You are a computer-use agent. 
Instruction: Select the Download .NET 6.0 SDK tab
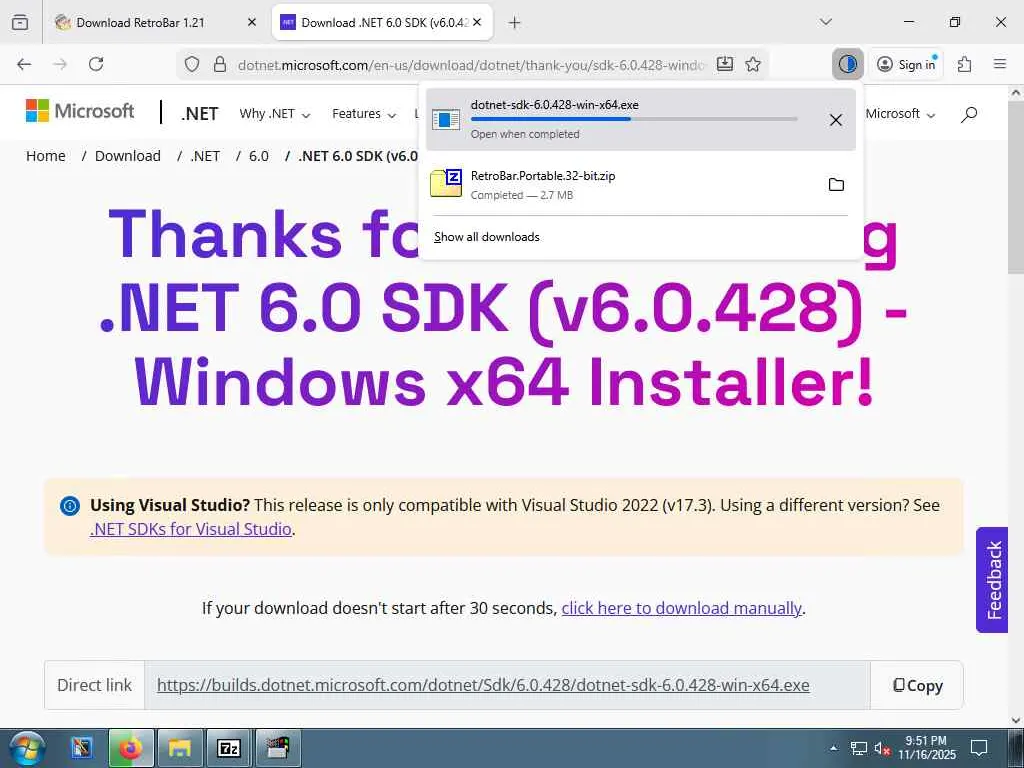pyautogui.click(x=382, y=22)
